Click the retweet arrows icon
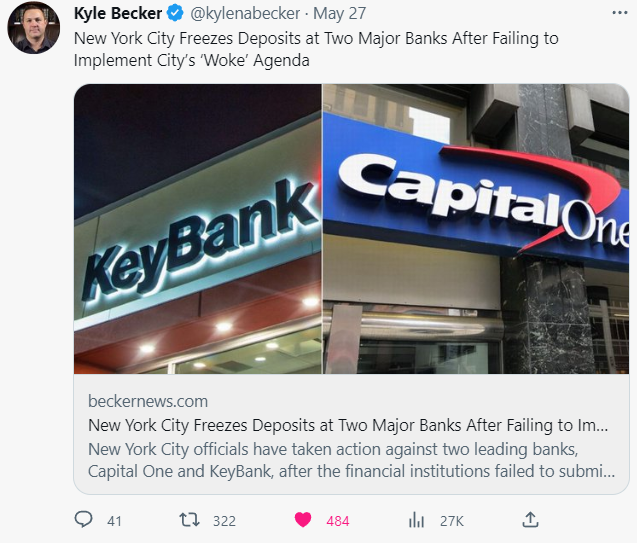637x543 pixels. coord(189,520)
